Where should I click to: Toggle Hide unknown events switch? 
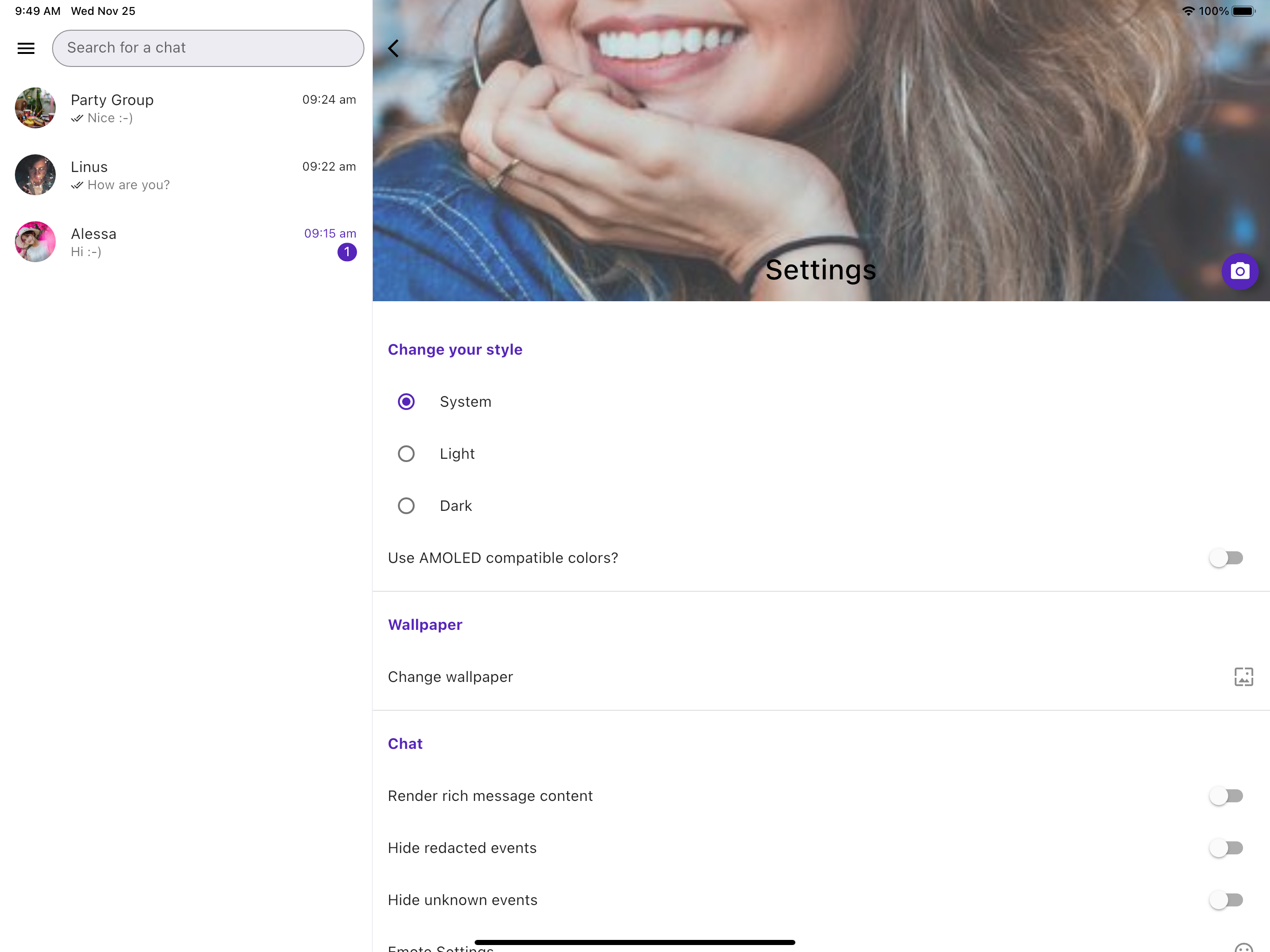[1225, 900]
